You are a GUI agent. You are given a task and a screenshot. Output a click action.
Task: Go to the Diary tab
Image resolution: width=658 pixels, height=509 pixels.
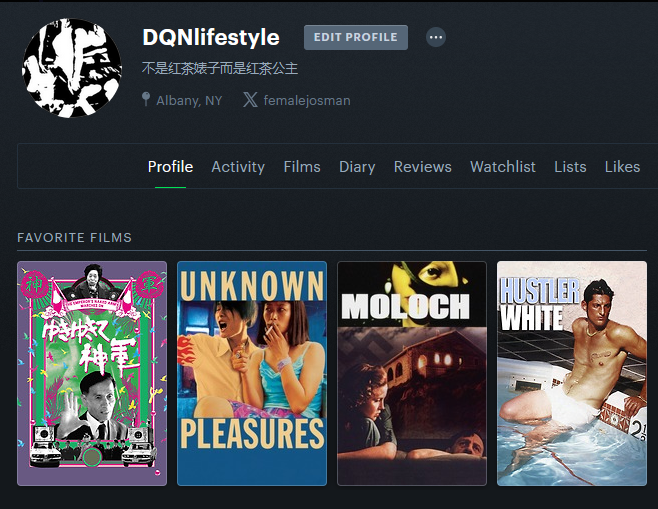point(357,167)
